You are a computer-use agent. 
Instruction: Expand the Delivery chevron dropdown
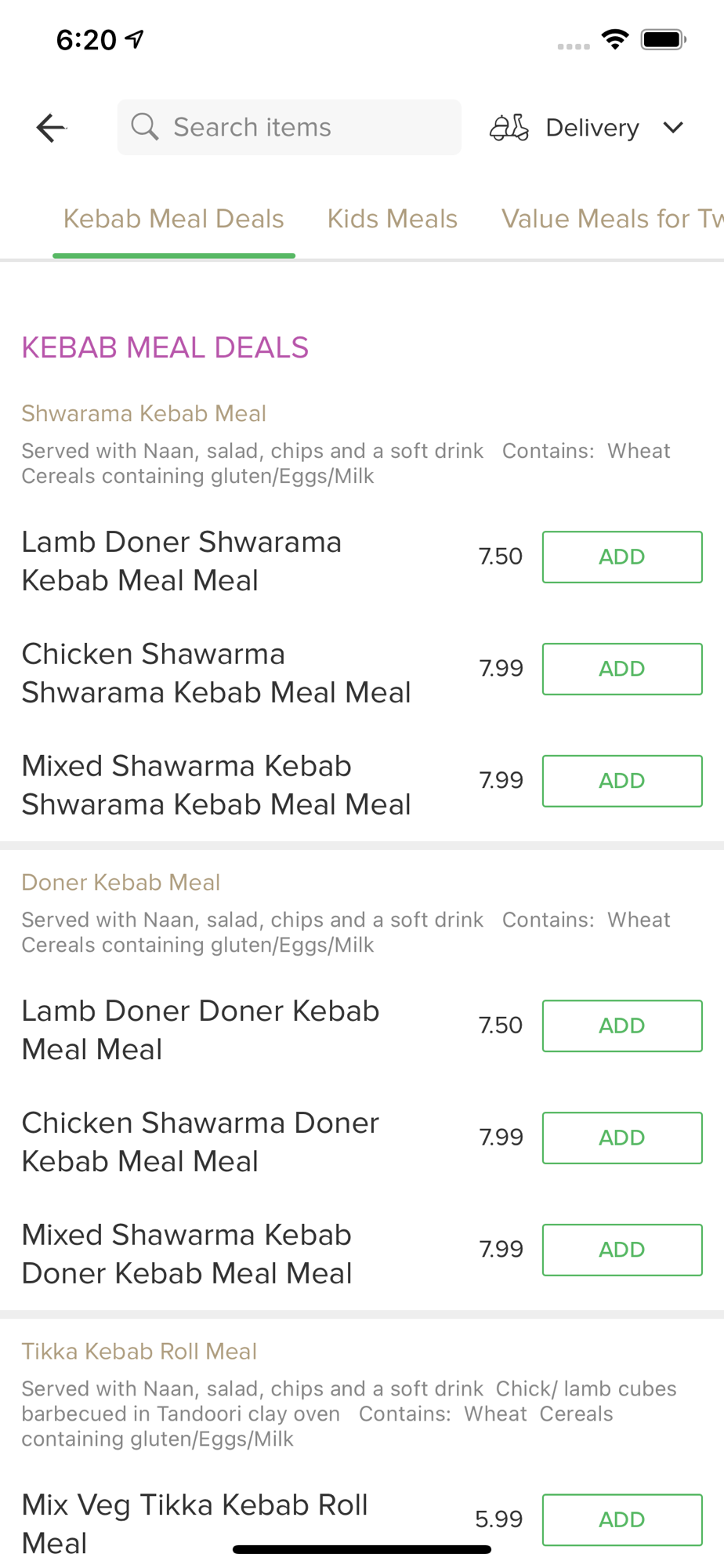pos(673,127)
